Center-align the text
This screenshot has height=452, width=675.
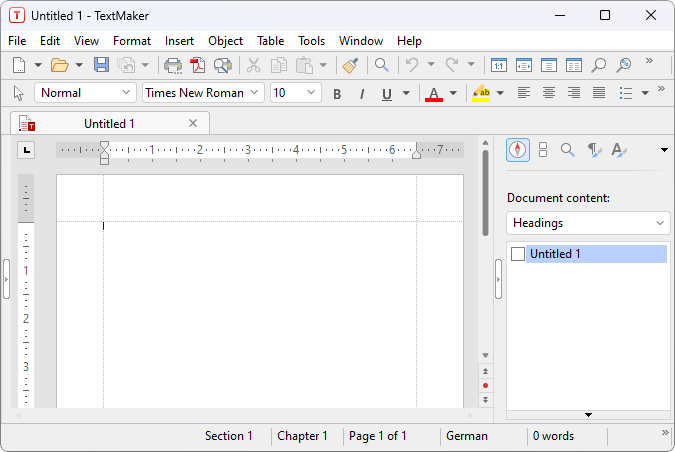548,93
